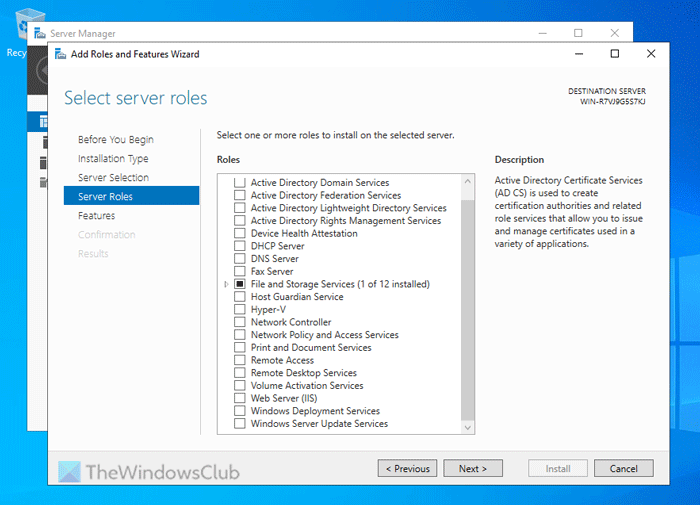Tick the Remote Access checkbox
This screenshot has height=505, width=700.
(x=240, y=360)
